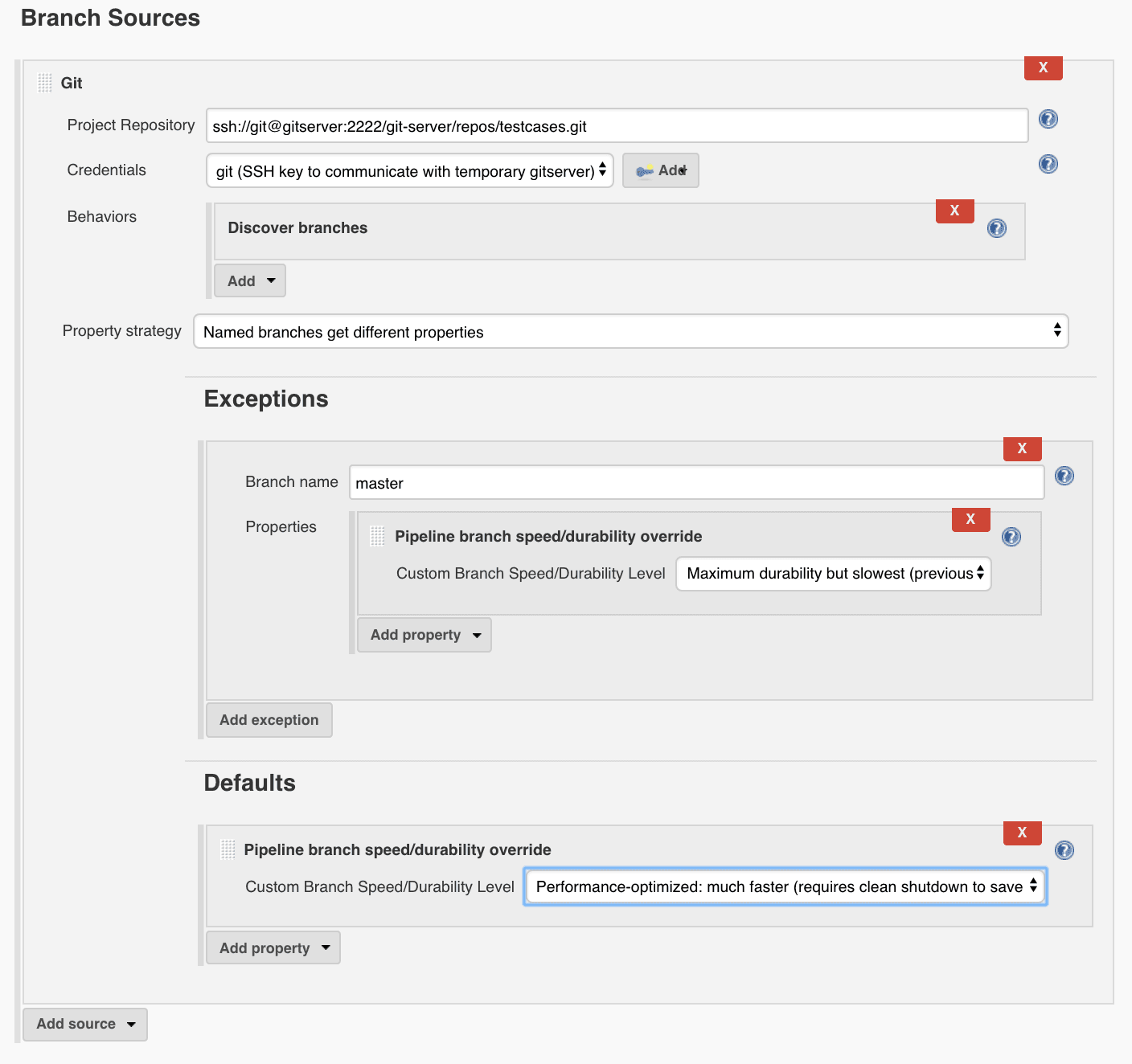
Task: Delete the Defaults durability override property
Action: pyautogui.click(x=1022, y=833)
